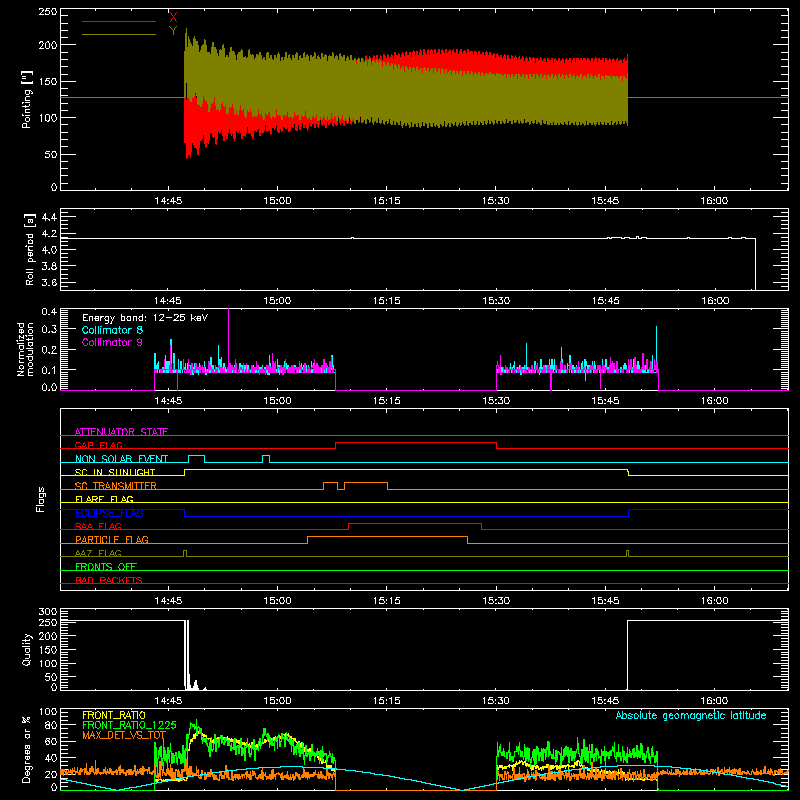Viewport: 800px width, 800px height.
Task: Select the Collimator 9 legend entry
Action: (112, 342)
